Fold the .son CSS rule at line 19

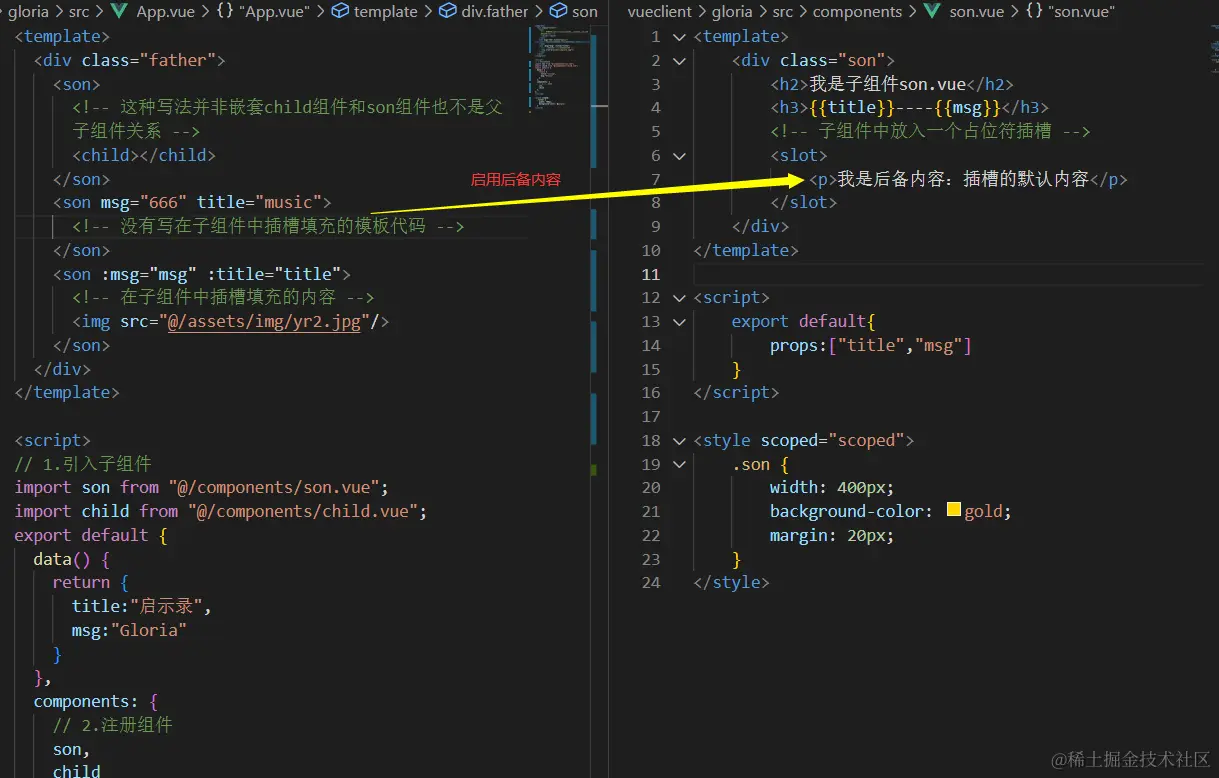tap(680, 465)
